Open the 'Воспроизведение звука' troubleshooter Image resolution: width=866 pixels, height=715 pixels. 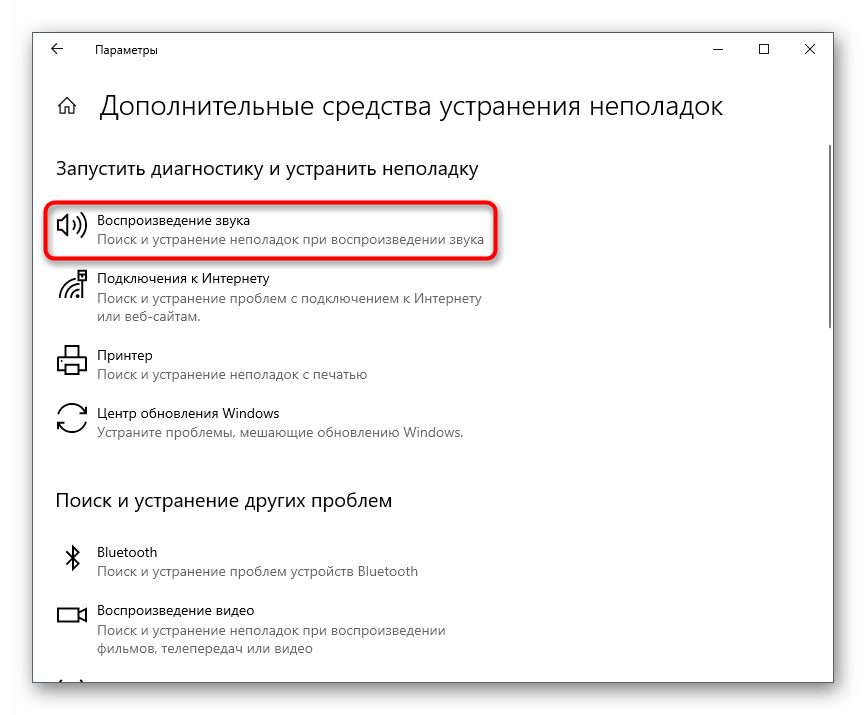pyautogui.click(x=173, y=220)
